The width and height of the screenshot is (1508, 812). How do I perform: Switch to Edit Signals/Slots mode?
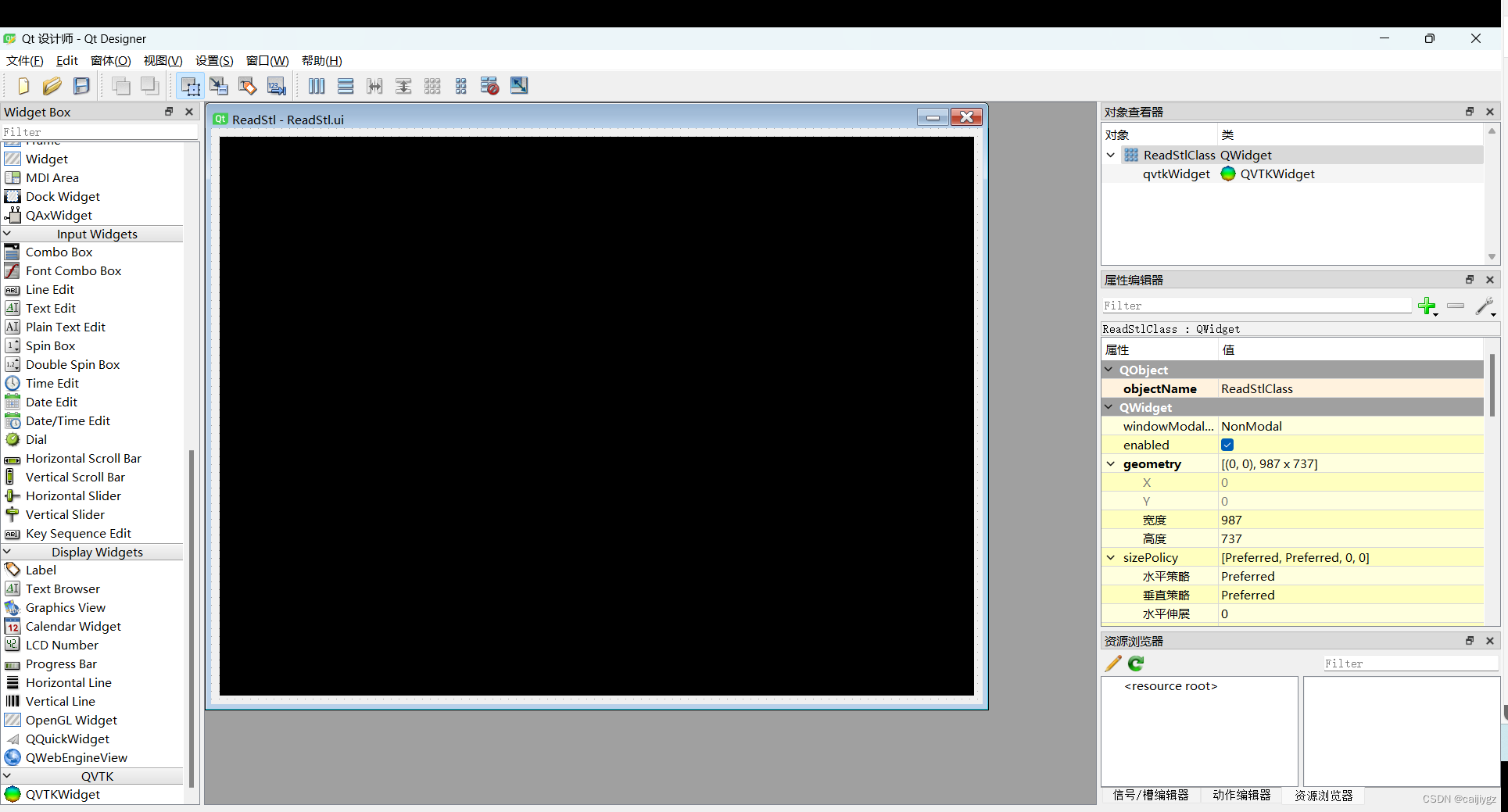219,86
